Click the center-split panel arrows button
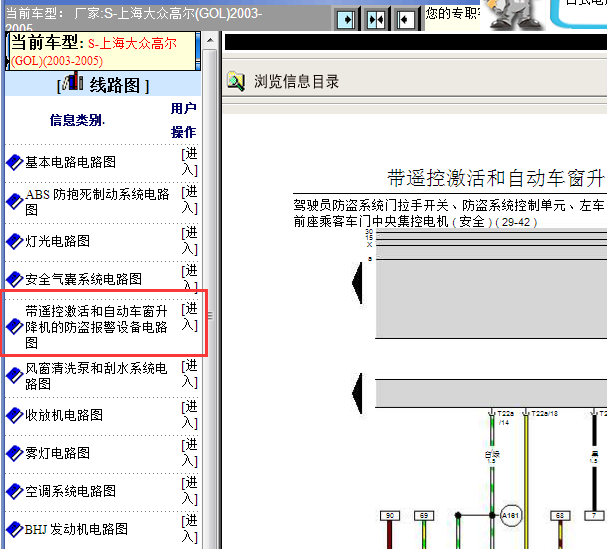Screen dimensions: 607x549 [x=376, y=19]
